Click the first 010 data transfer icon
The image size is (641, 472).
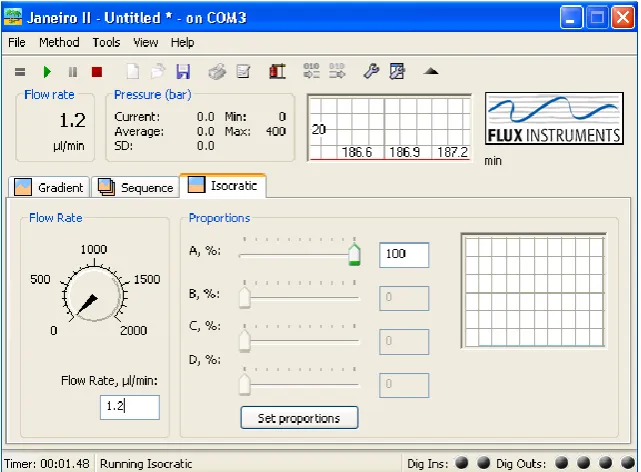click(x=312, y=70)
